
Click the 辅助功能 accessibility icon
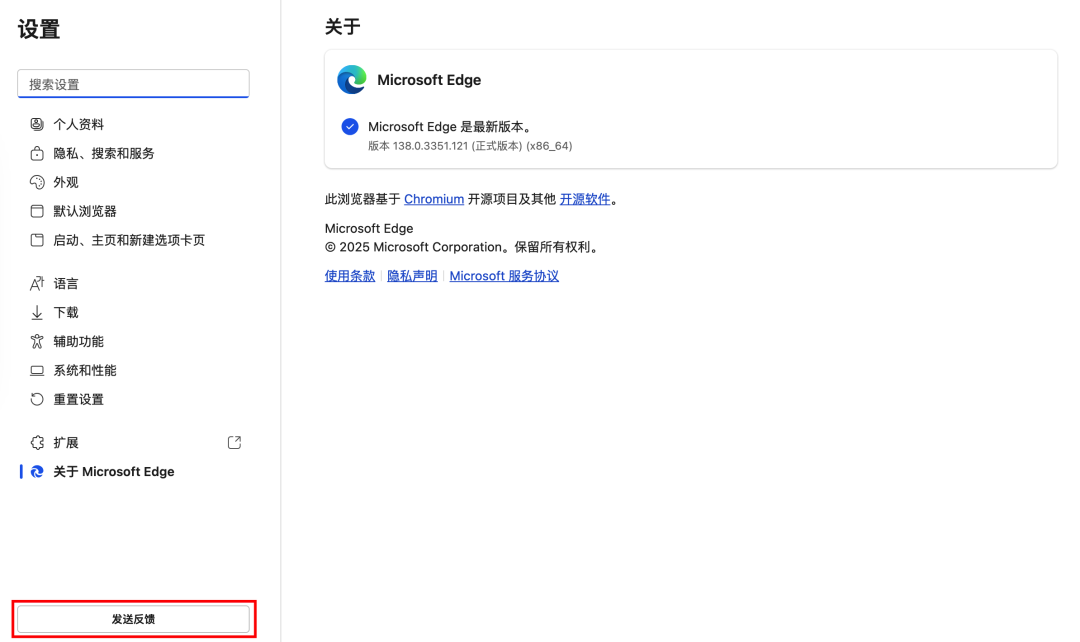(37, 341)
